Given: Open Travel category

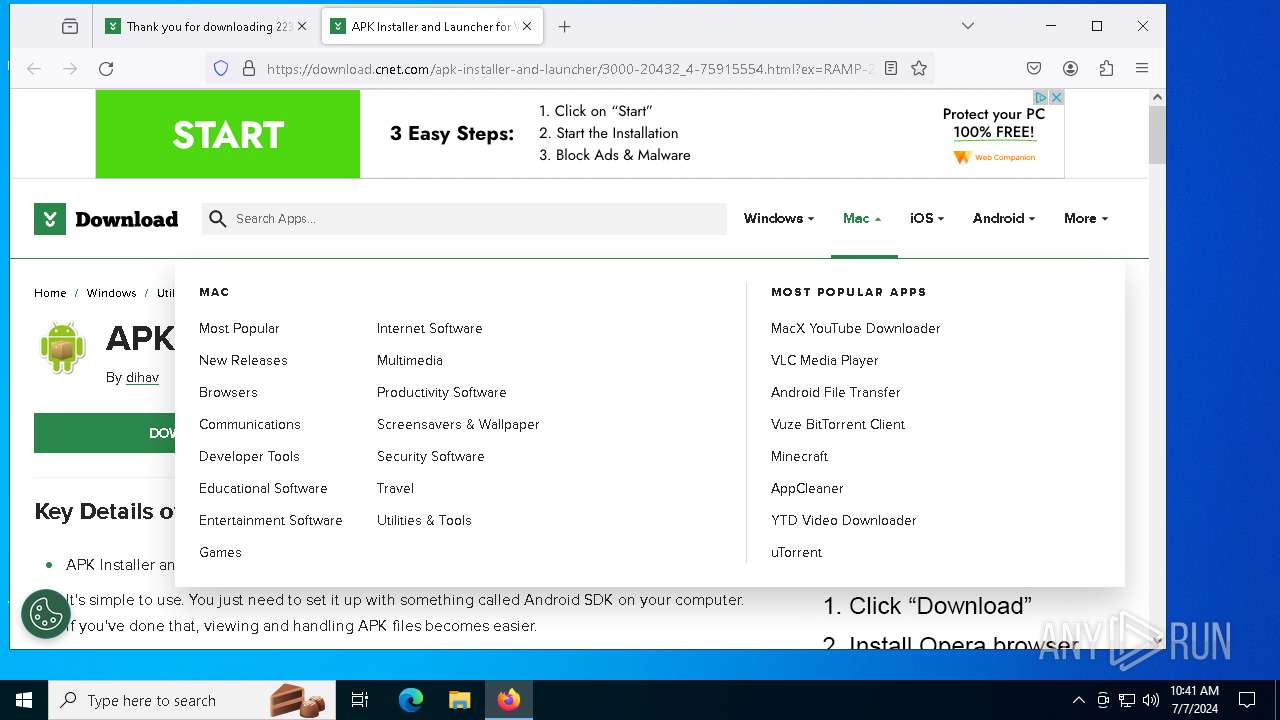Looking at the screenshot, I should click(395, 488).
